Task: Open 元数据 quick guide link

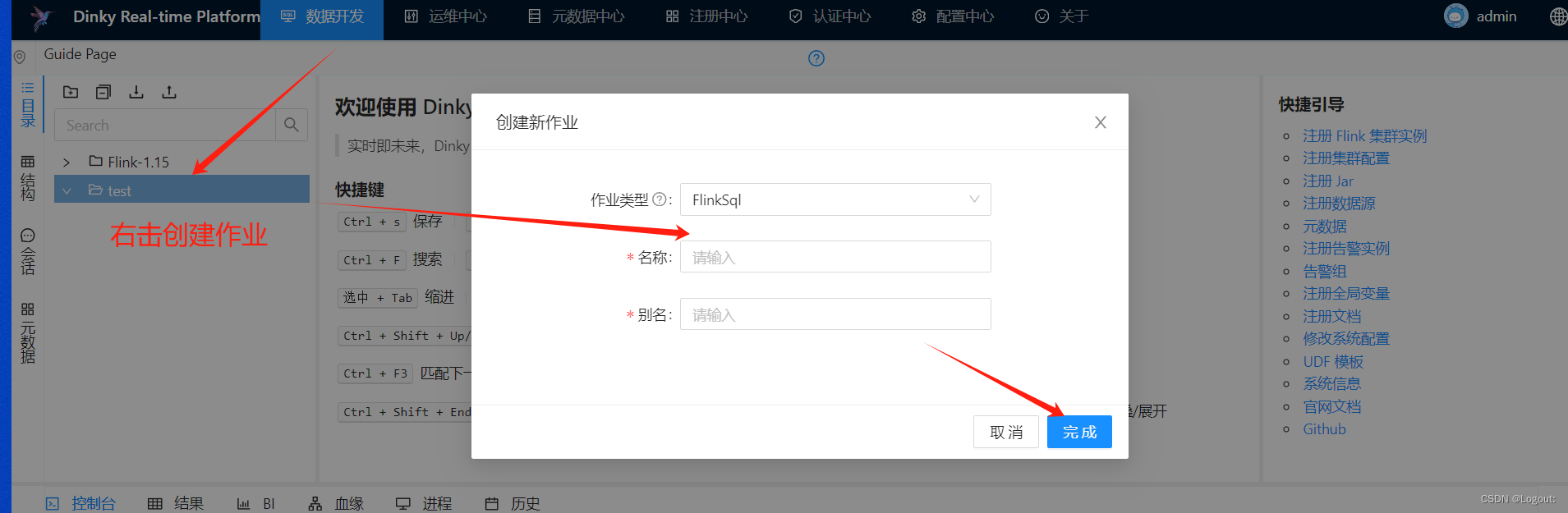Action: point(1324,226)
